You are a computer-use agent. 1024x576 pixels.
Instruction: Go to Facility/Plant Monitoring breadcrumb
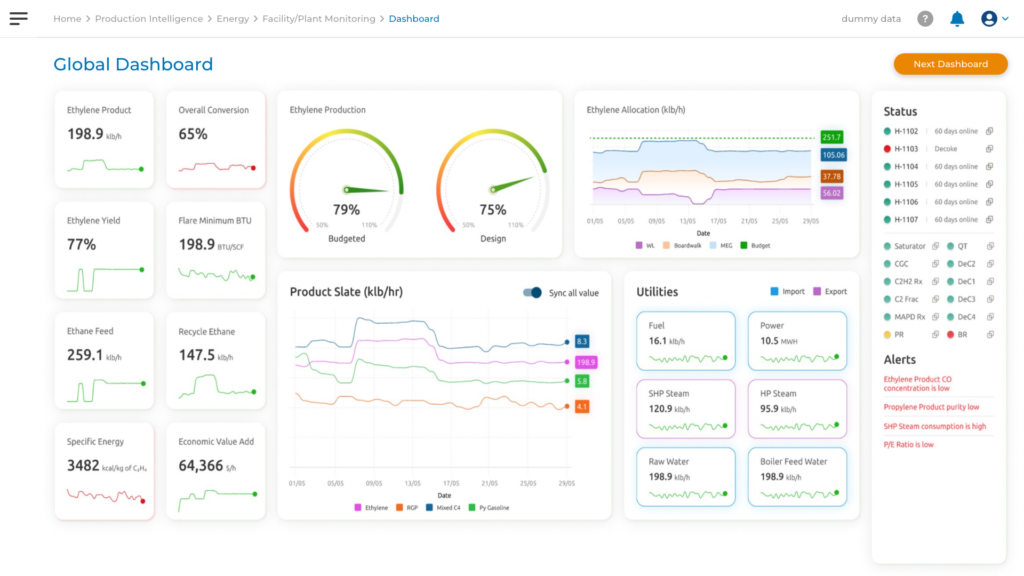319,19
